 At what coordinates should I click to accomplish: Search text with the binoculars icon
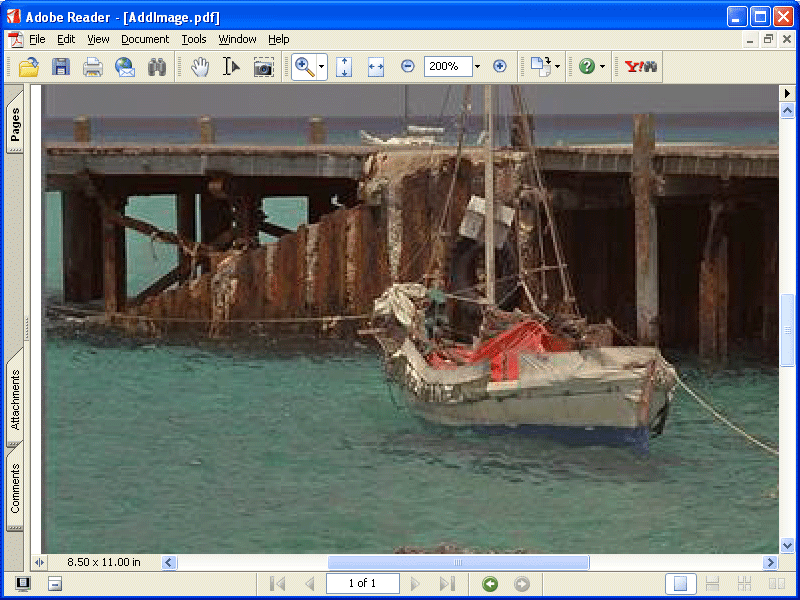(x=157, y=67)
